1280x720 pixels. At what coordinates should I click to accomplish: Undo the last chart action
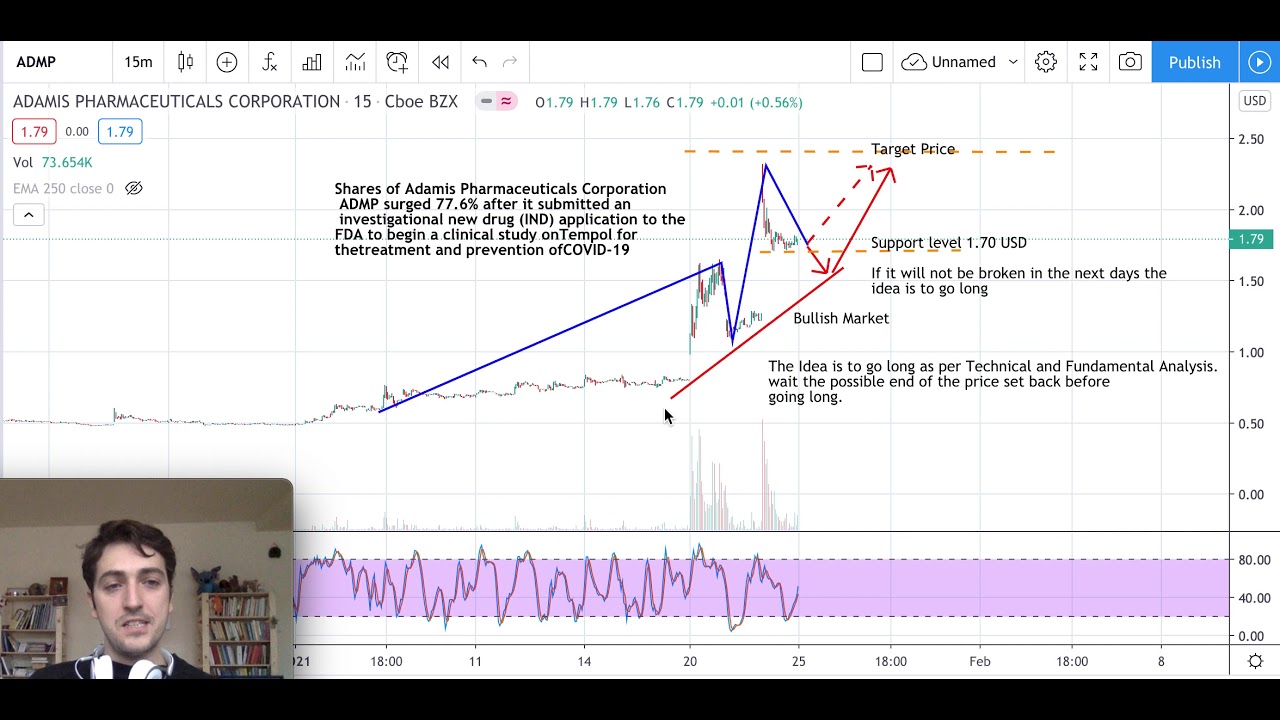coord(479,62)
